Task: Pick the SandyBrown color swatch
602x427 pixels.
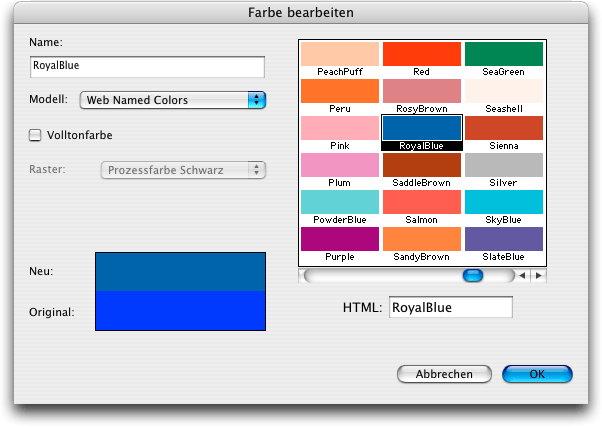Action: (422, 239)
